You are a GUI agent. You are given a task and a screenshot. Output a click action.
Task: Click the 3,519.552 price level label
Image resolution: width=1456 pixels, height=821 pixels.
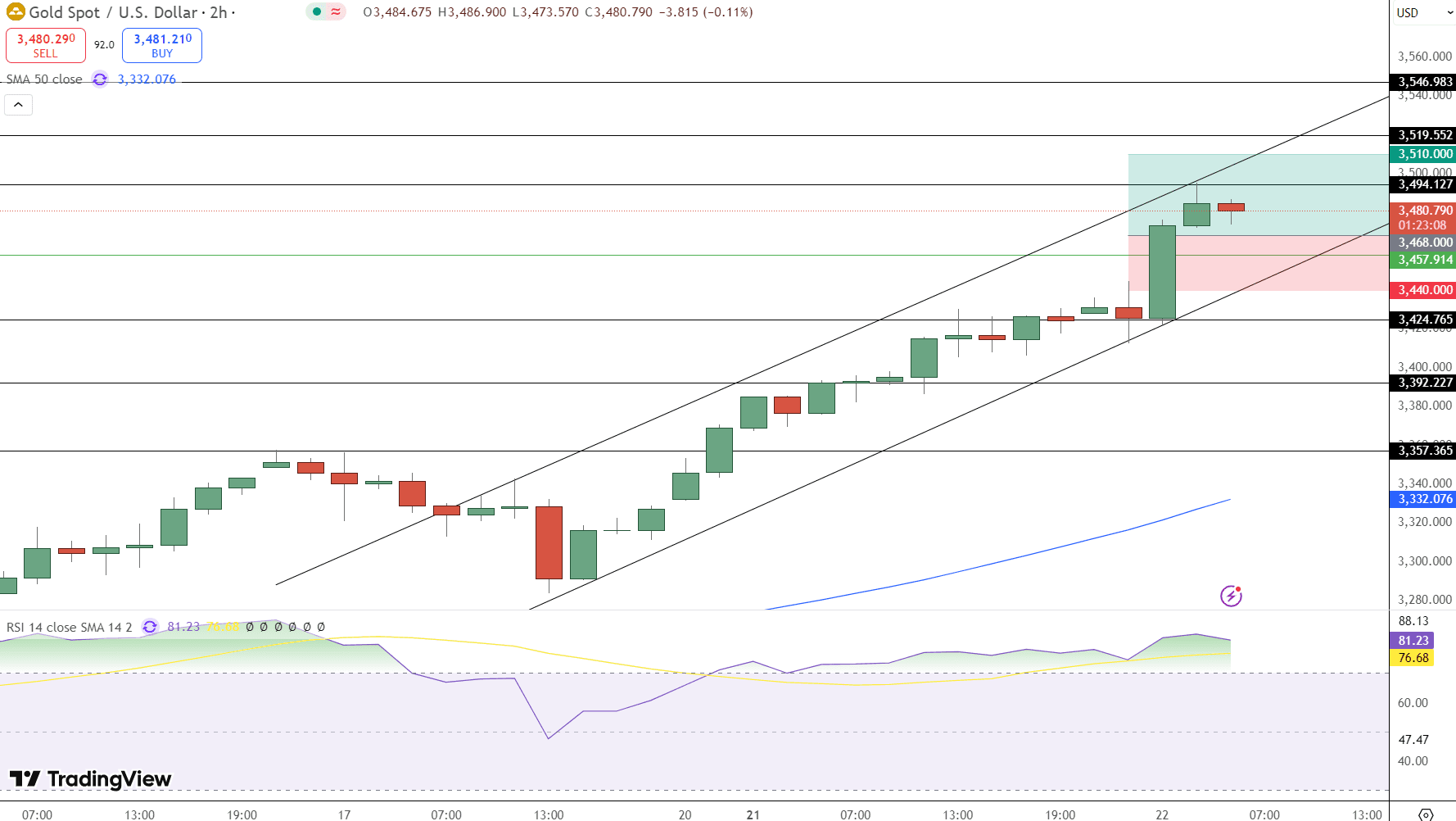tap(1425, 135)
